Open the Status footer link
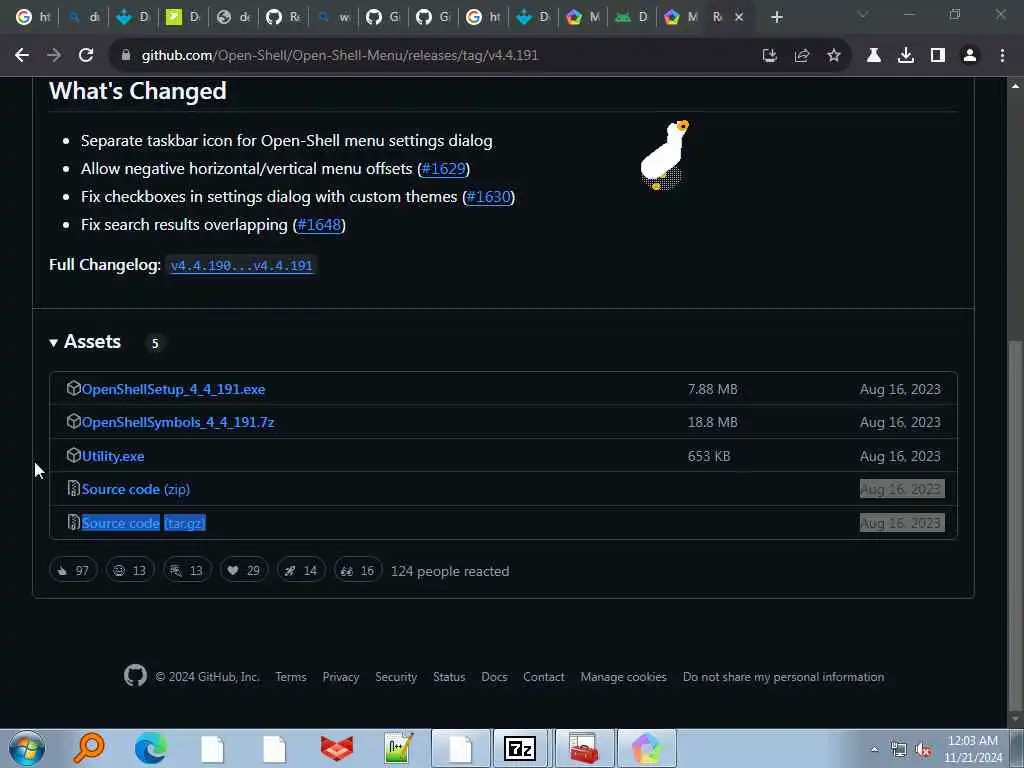1024x768 pixels. coord(449,677)
